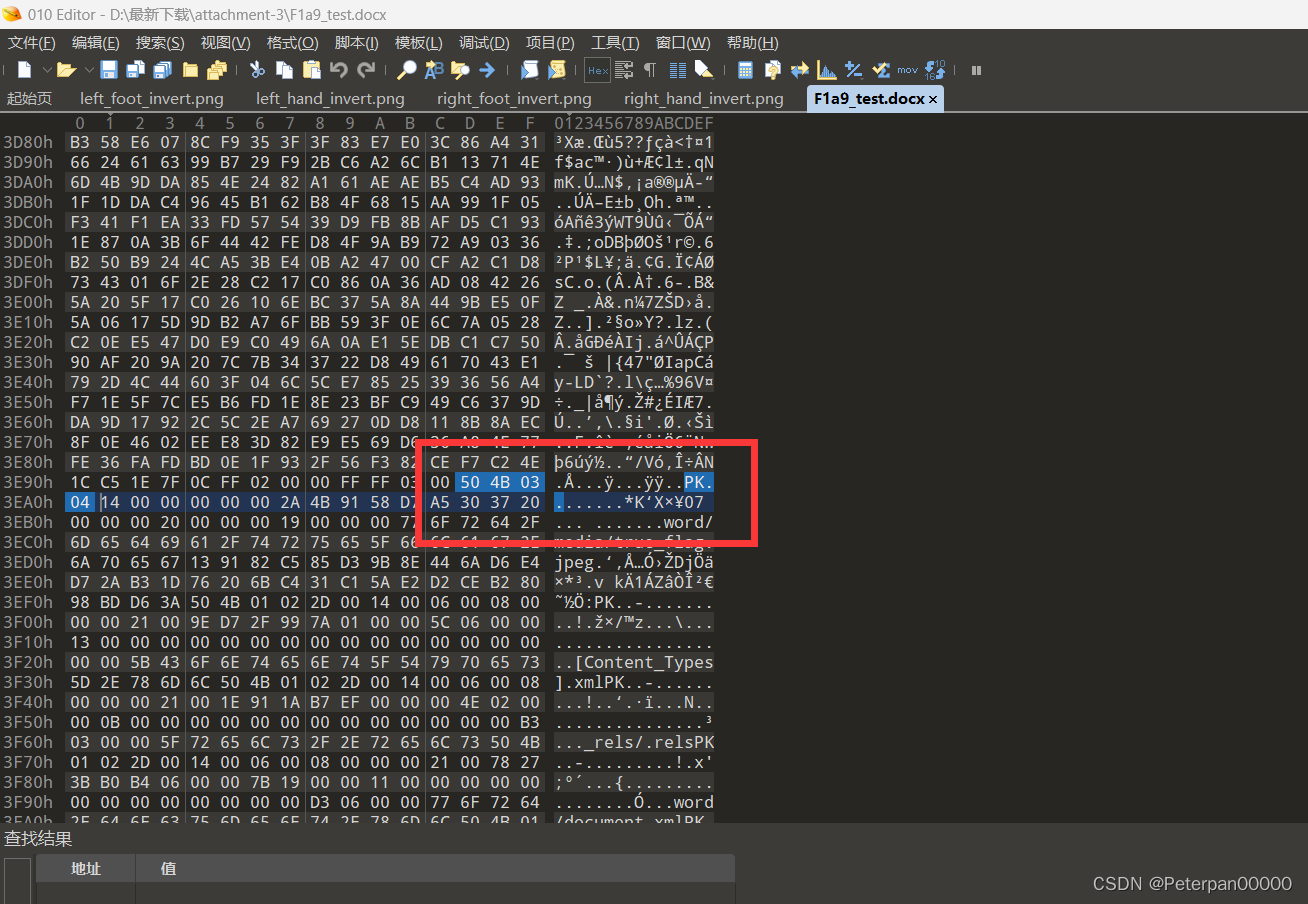
Task: Open the Calculator tool
Action: coord(746,70)
